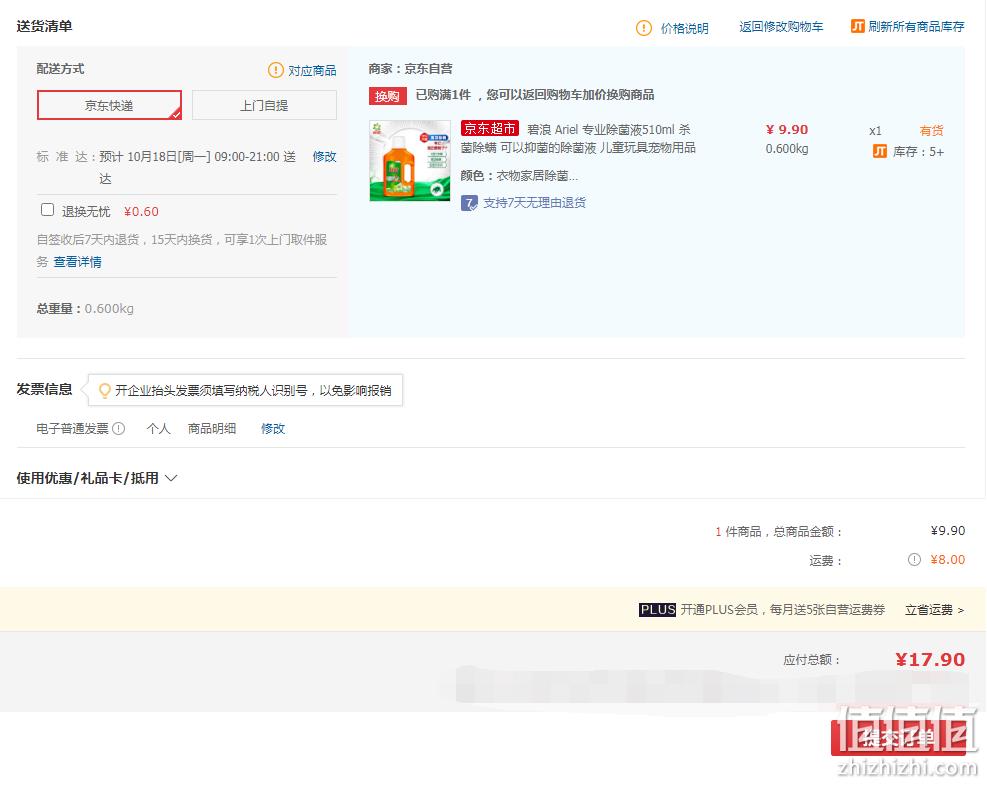Open the 价格说明 link

tap(684, 28)
